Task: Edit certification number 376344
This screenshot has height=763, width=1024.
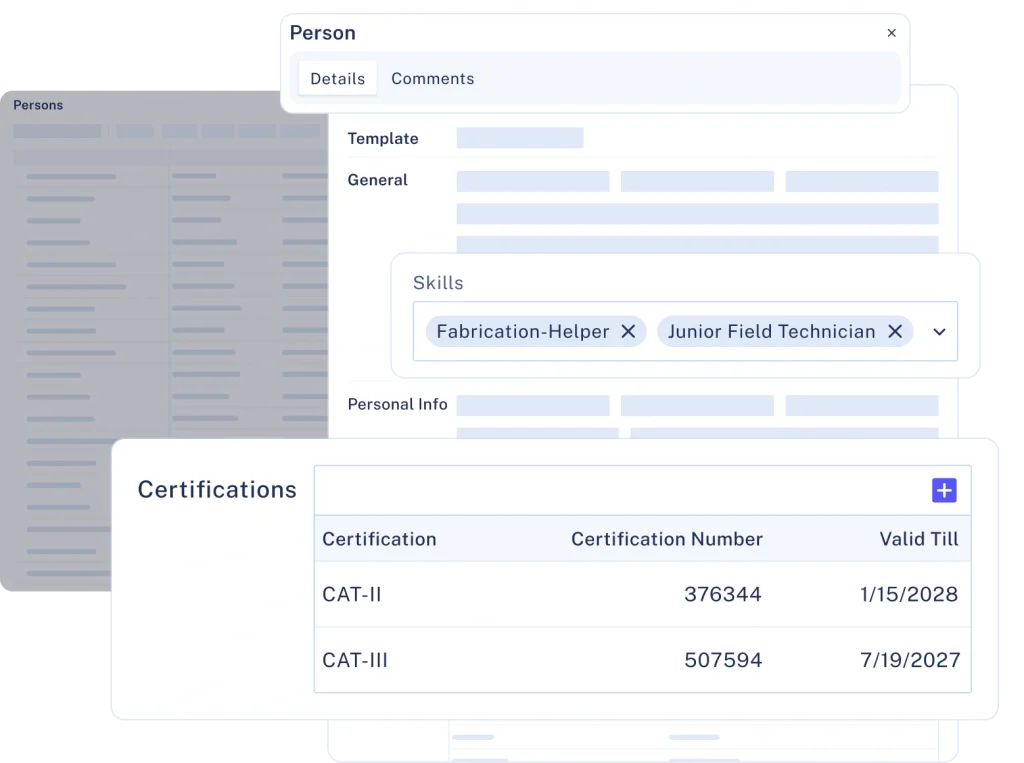Action: coord(722,595)
